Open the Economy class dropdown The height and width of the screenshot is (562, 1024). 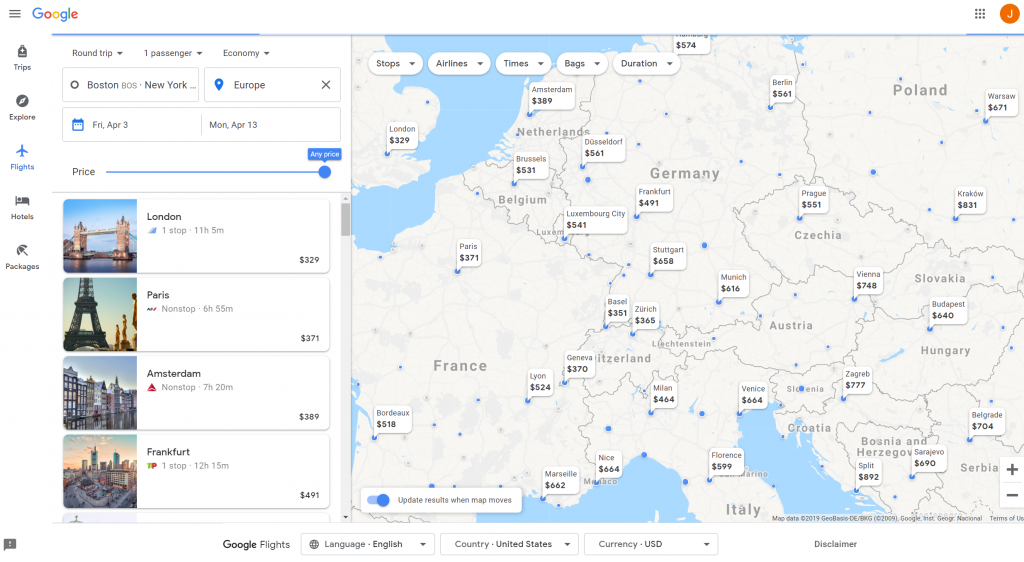246,53
